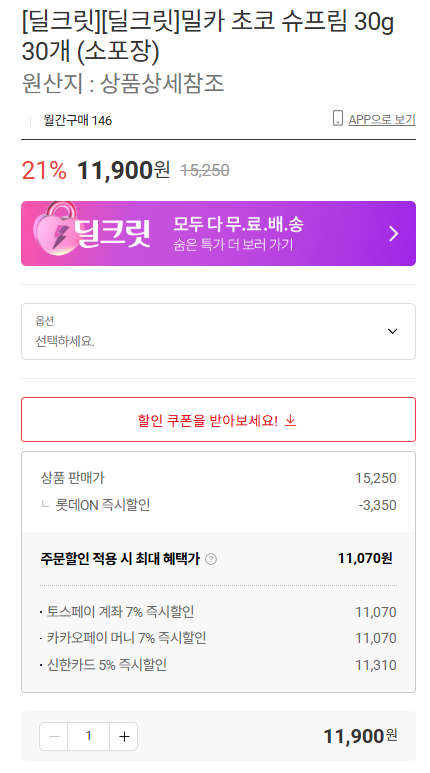Image resolution: width=430 pixels, height=773 pixels.
Task: Expand the 옵션 선택하세요 dropdown
Action: 218,331
